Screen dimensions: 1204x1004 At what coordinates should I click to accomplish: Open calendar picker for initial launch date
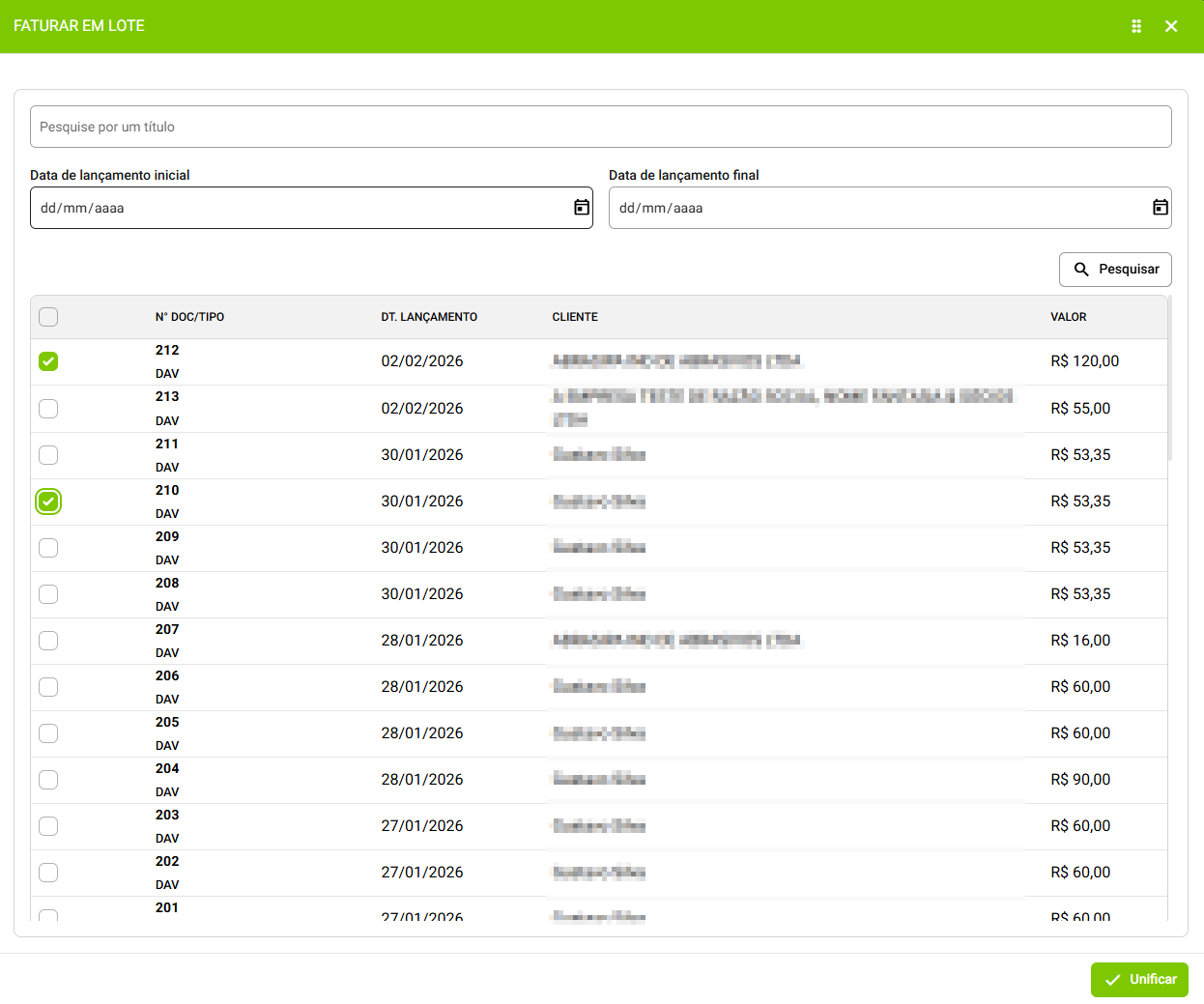(582, 208)
